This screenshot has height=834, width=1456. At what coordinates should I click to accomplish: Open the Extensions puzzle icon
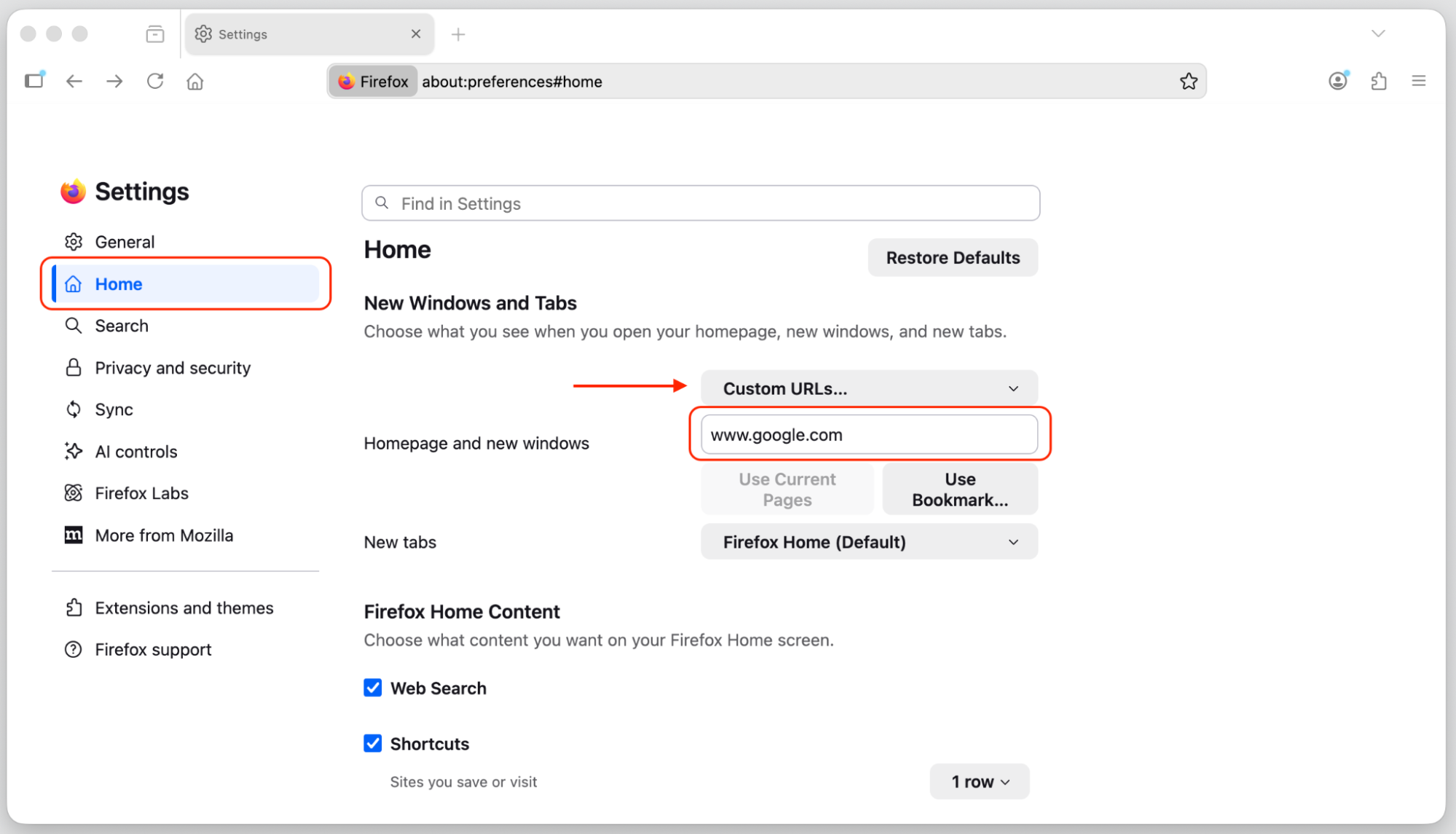1379,81
